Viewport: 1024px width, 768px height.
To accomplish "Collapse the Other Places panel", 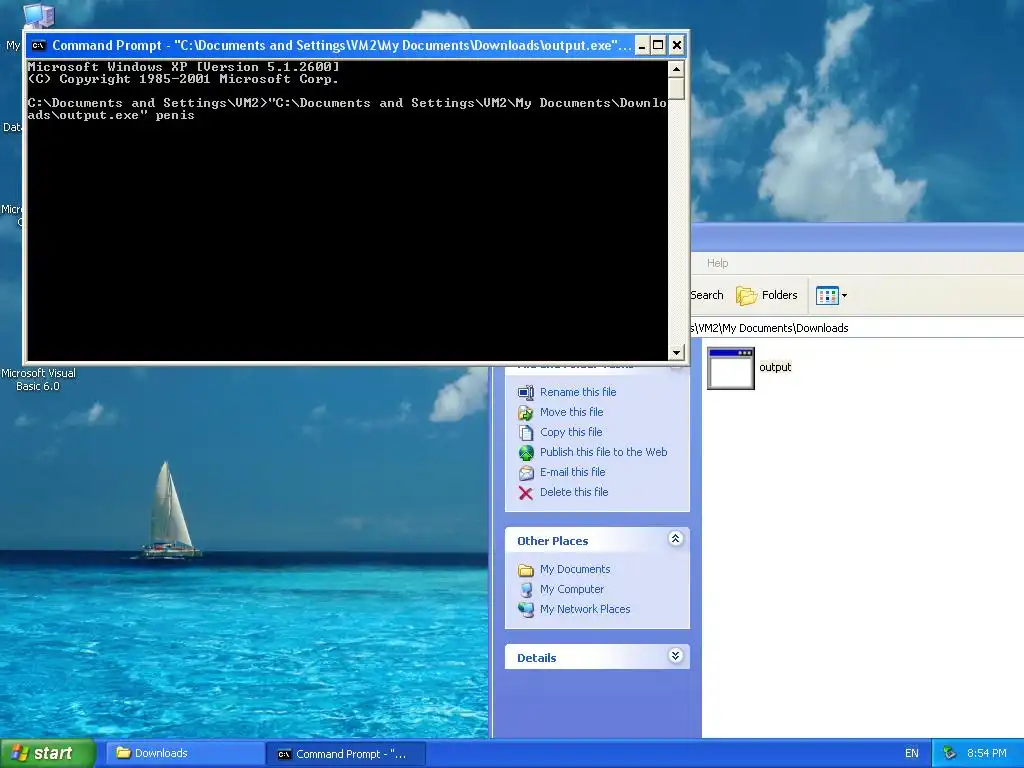I will (676, 539).
